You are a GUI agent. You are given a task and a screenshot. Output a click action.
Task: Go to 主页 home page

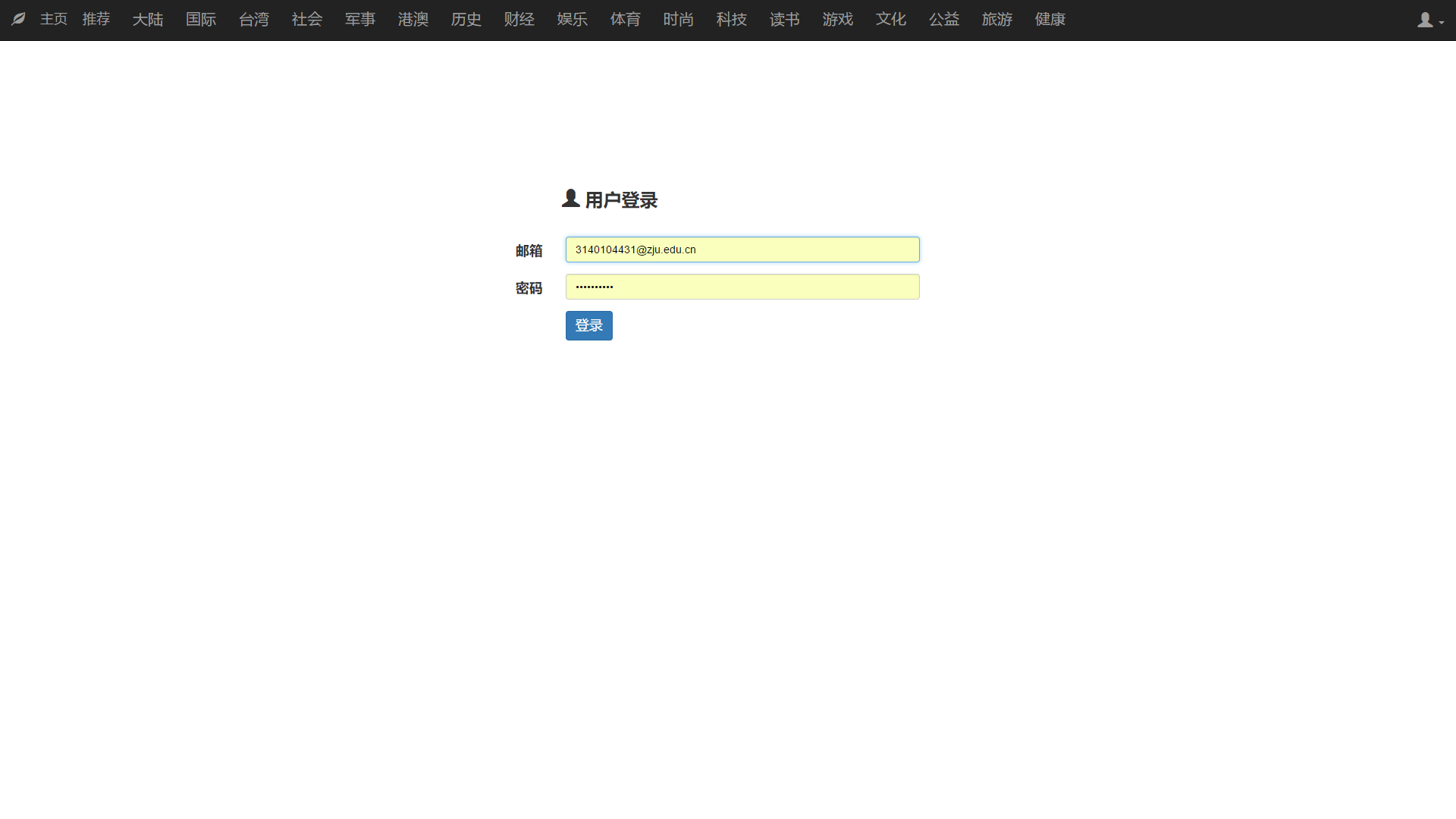[x=54, y=19]
